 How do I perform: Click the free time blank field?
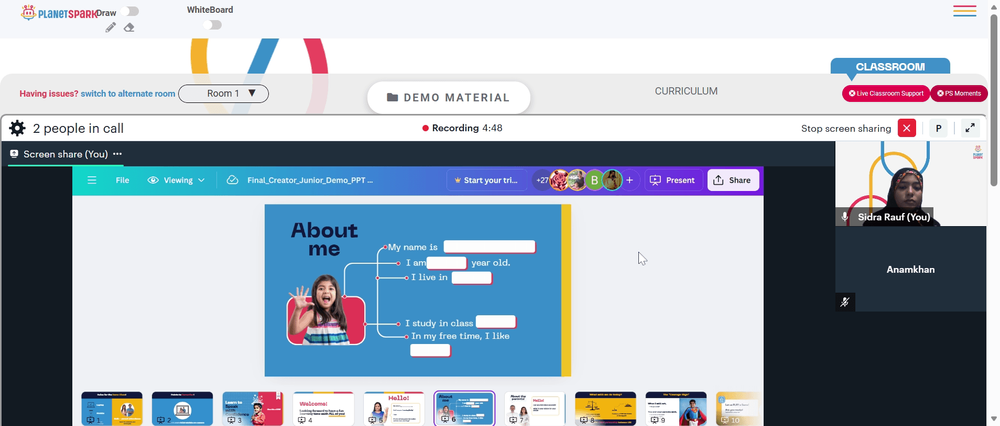[430, 350]
